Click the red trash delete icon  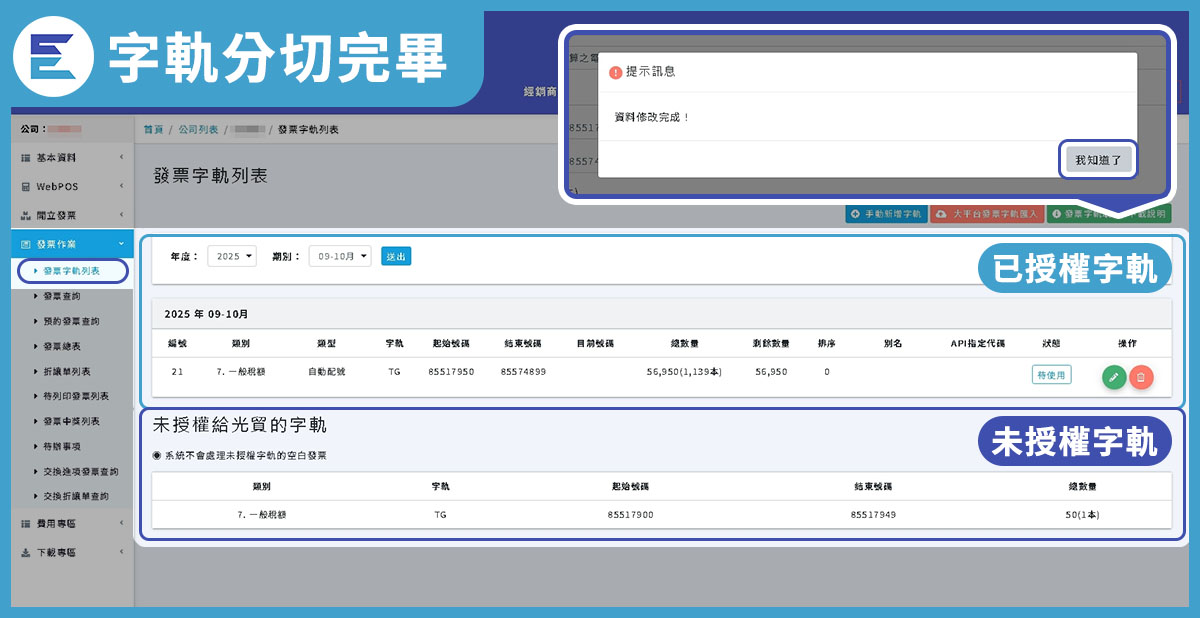click(x=1141, y=376)
